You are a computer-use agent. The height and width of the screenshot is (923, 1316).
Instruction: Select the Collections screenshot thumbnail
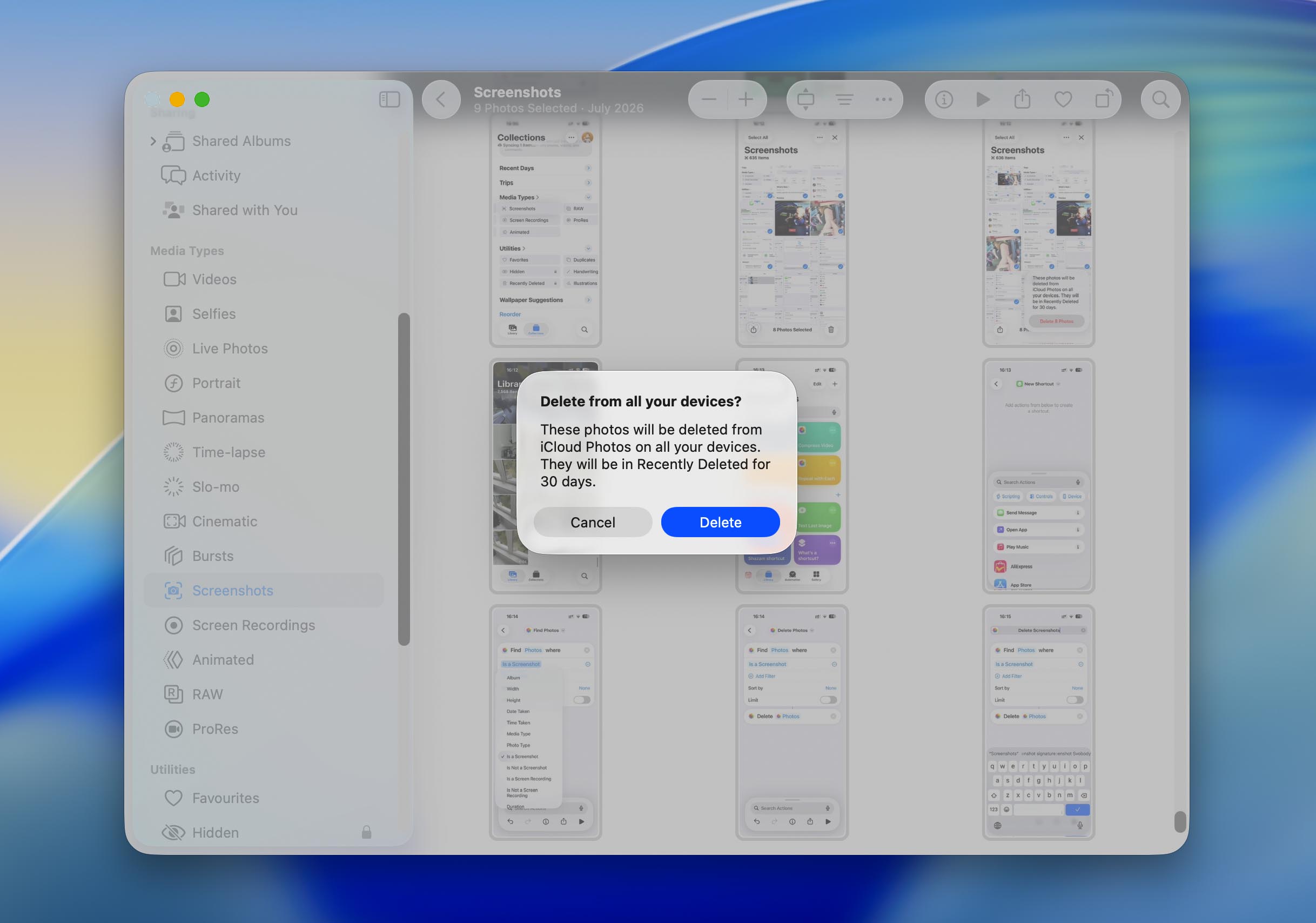[x=545, y=232]
